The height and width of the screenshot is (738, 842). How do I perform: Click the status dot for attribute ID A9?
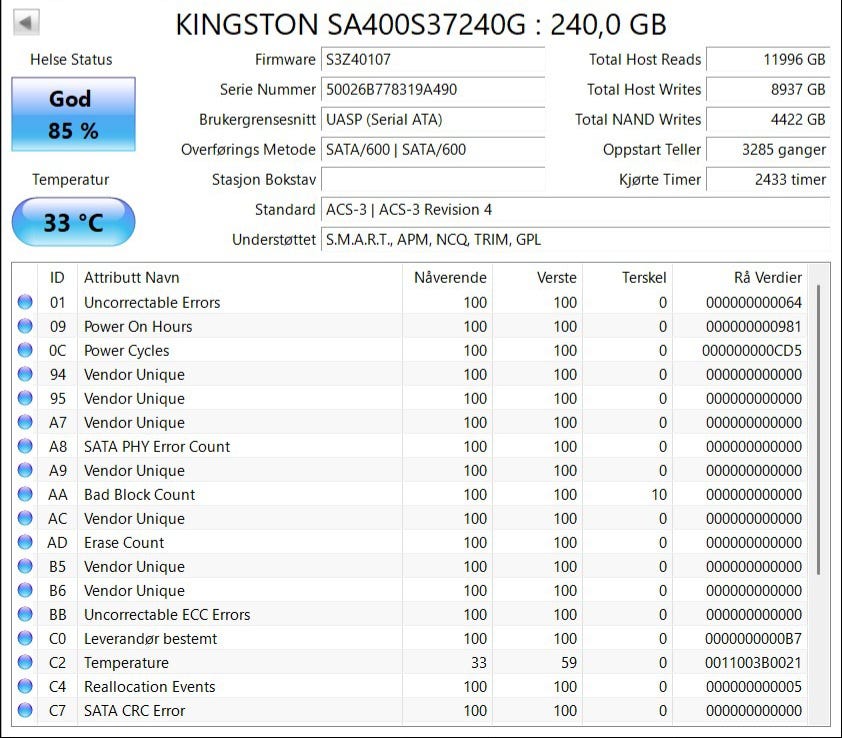25,471
